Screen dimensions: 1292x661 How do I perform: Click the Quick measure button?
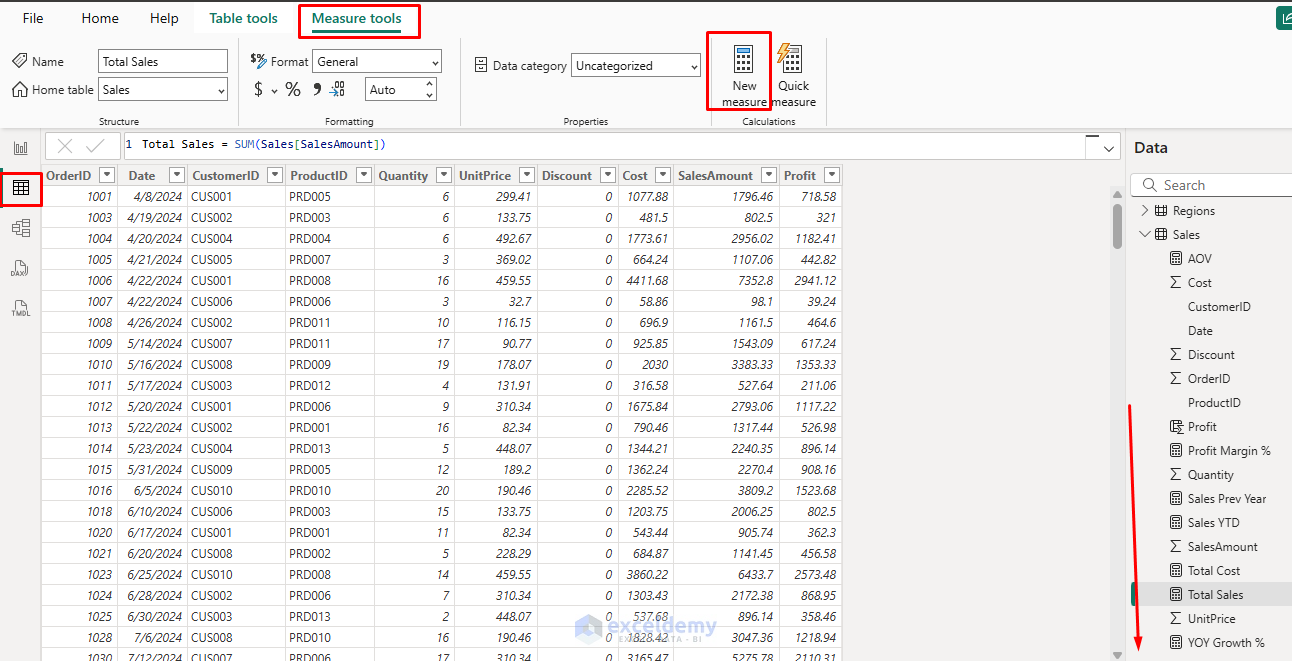(x=792, y=70)
